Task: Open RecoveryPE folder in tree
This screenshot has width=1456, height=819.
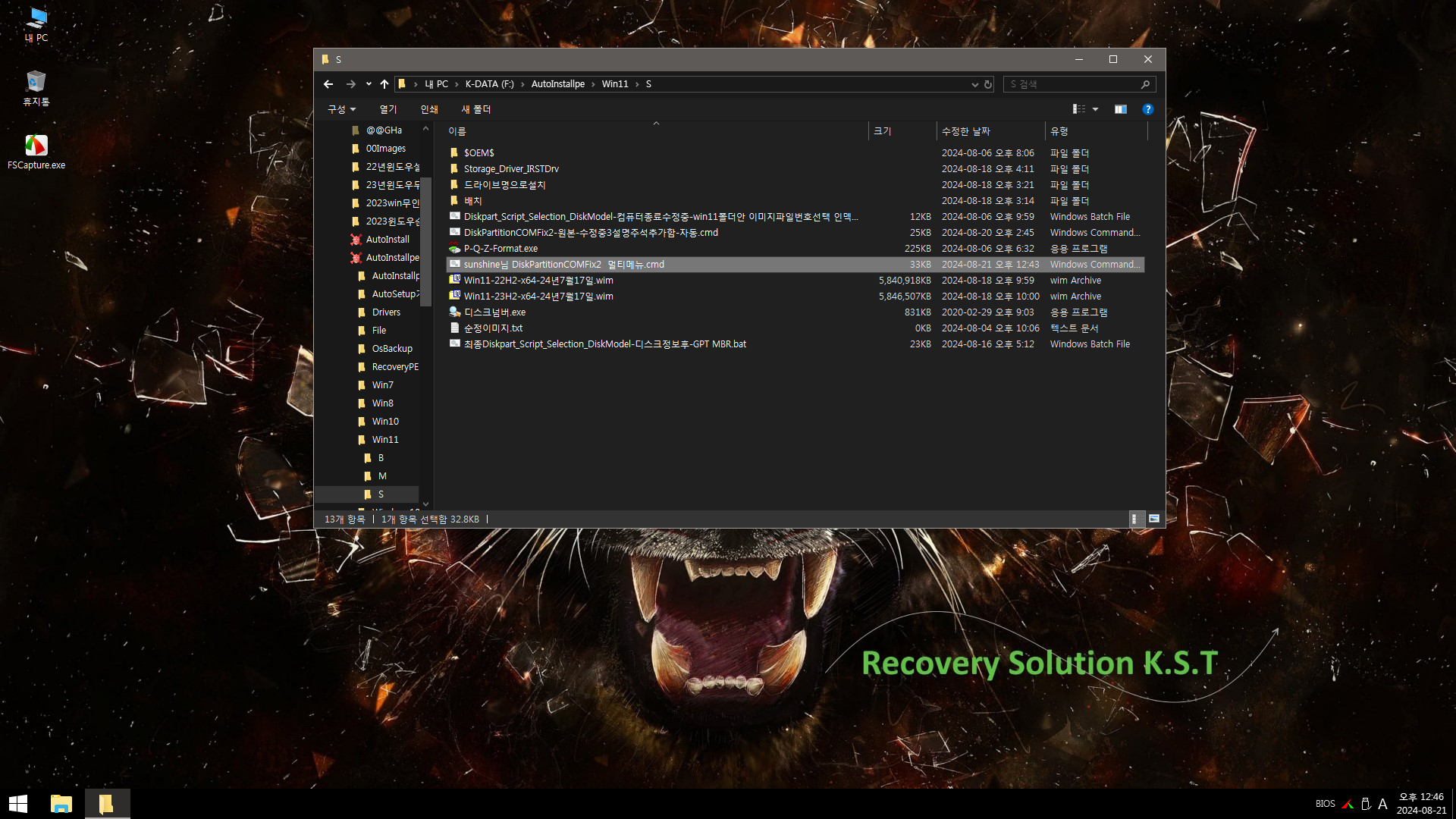Action: 395,367
